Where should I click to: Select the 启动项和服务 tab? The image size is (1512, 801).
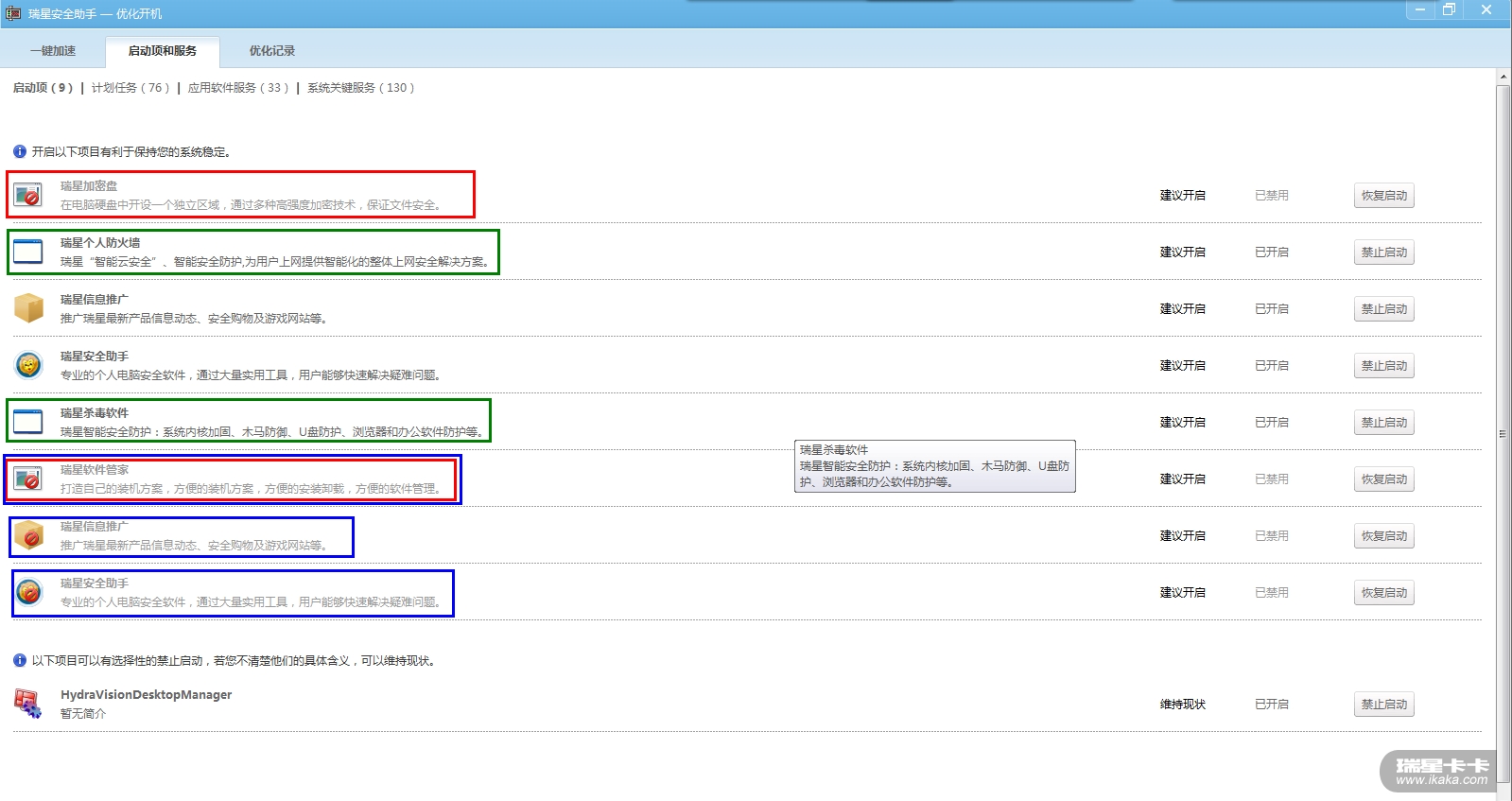tap(163, 51)
